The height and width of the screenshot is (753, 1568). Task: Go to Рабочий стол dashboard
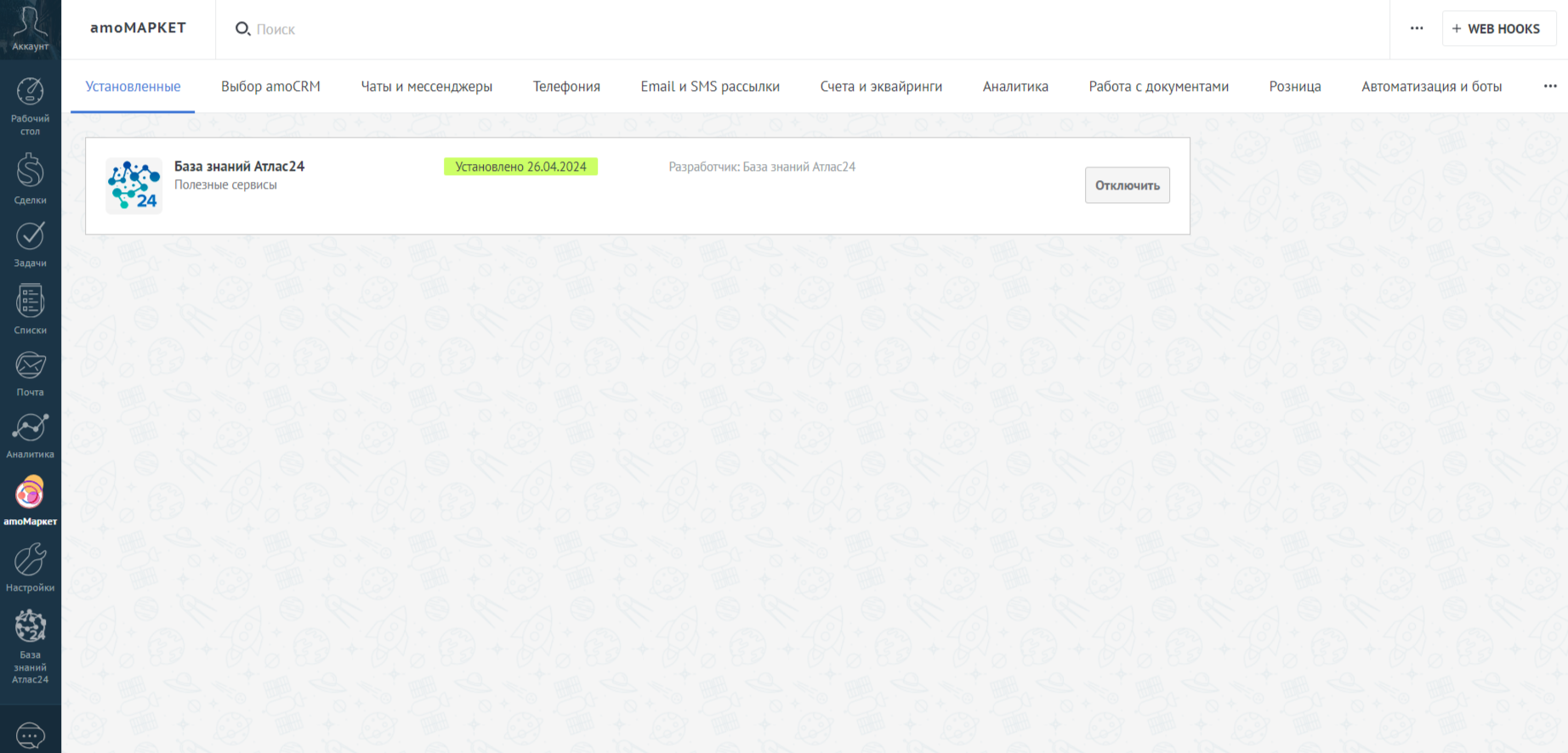click(x=31, y=106)
